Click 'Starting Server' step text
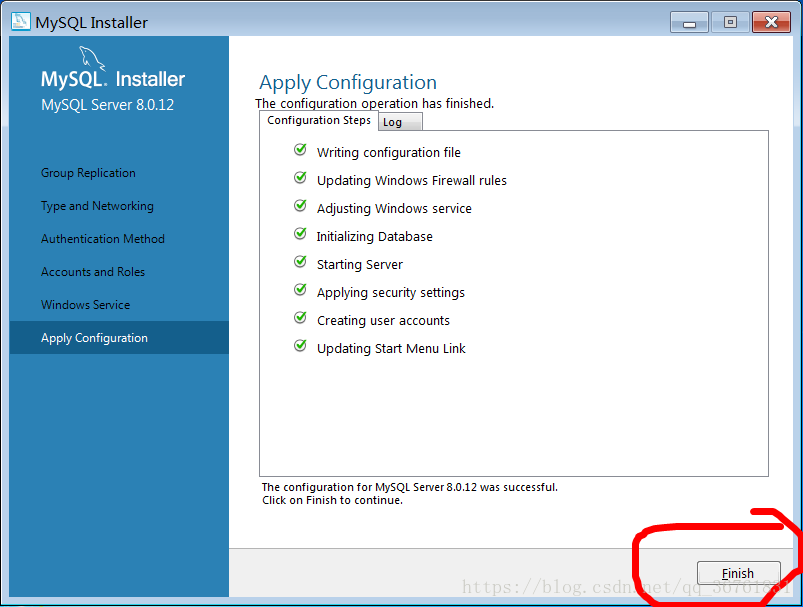 tap(360, 265)
